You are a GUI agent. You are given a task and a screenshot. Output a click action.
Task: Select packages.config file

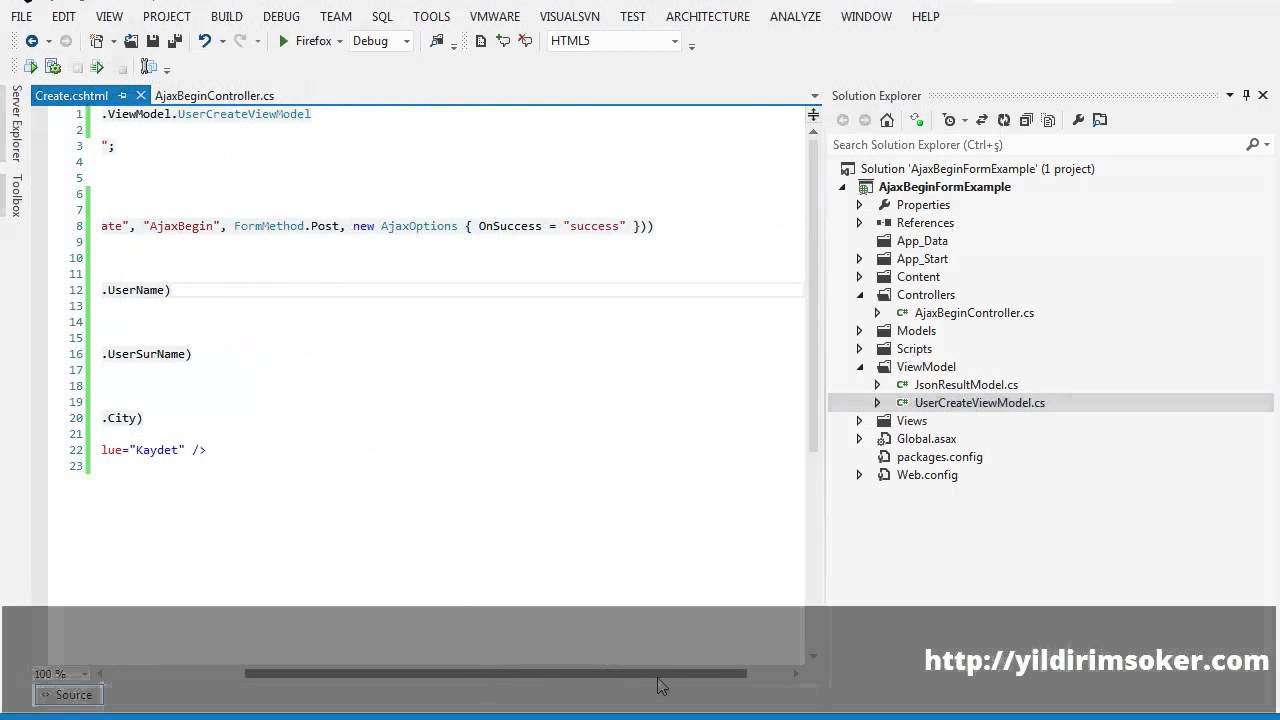pyautogui.click(x=940, y=457)
